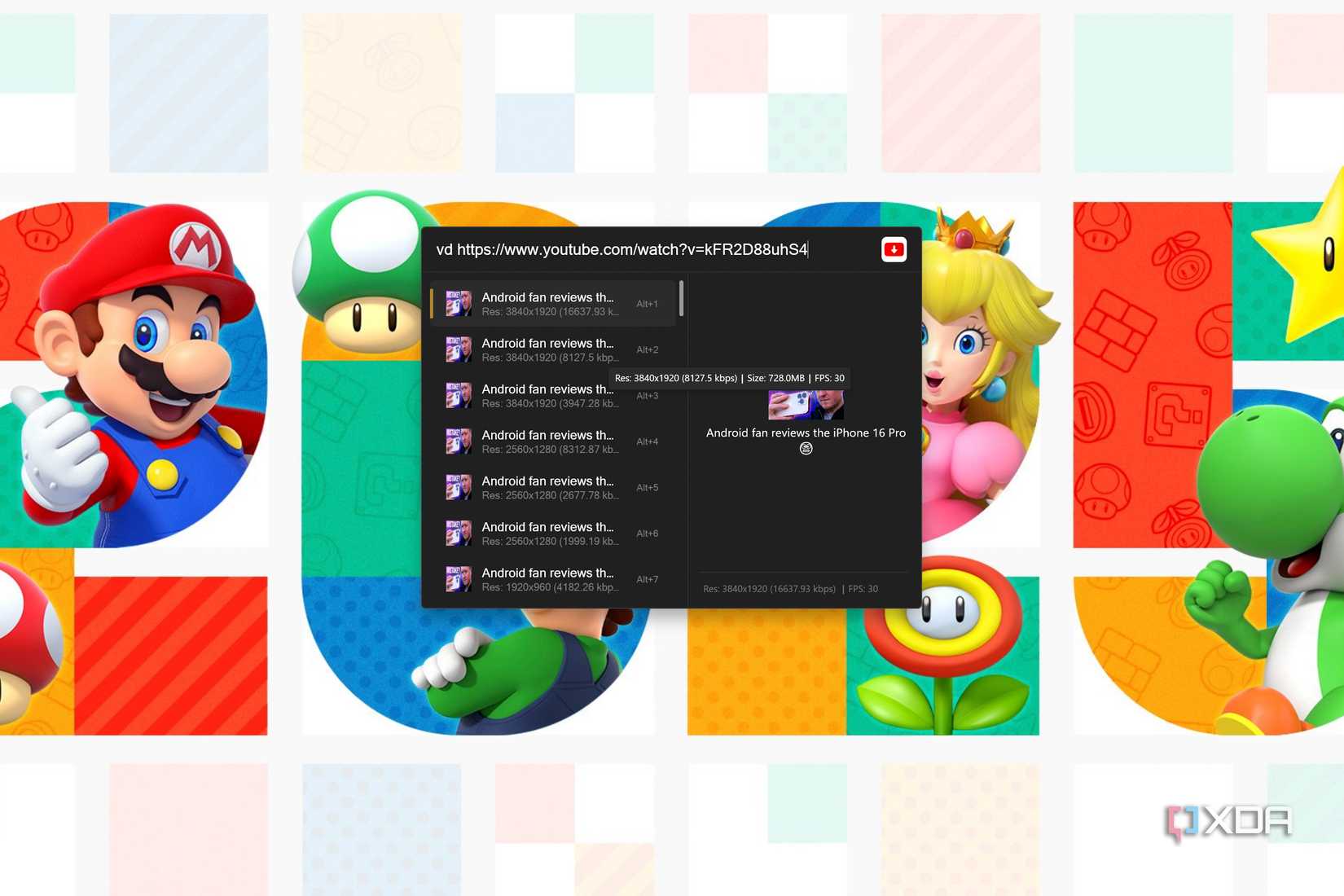Click the thumbnail on the Alt+4 result
Image resolution: width=1344 pixels, height=896 pixels.
coord(459,441)
